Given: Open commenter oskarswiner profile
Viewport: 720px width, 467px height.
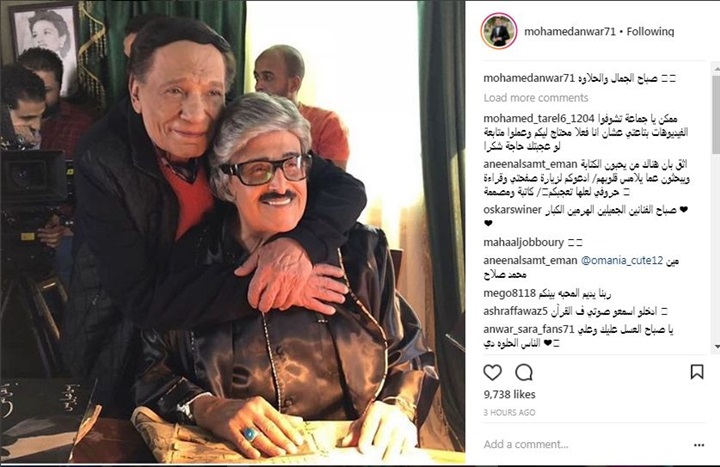Looking at the screenshot, I should (x=512, y=210).
